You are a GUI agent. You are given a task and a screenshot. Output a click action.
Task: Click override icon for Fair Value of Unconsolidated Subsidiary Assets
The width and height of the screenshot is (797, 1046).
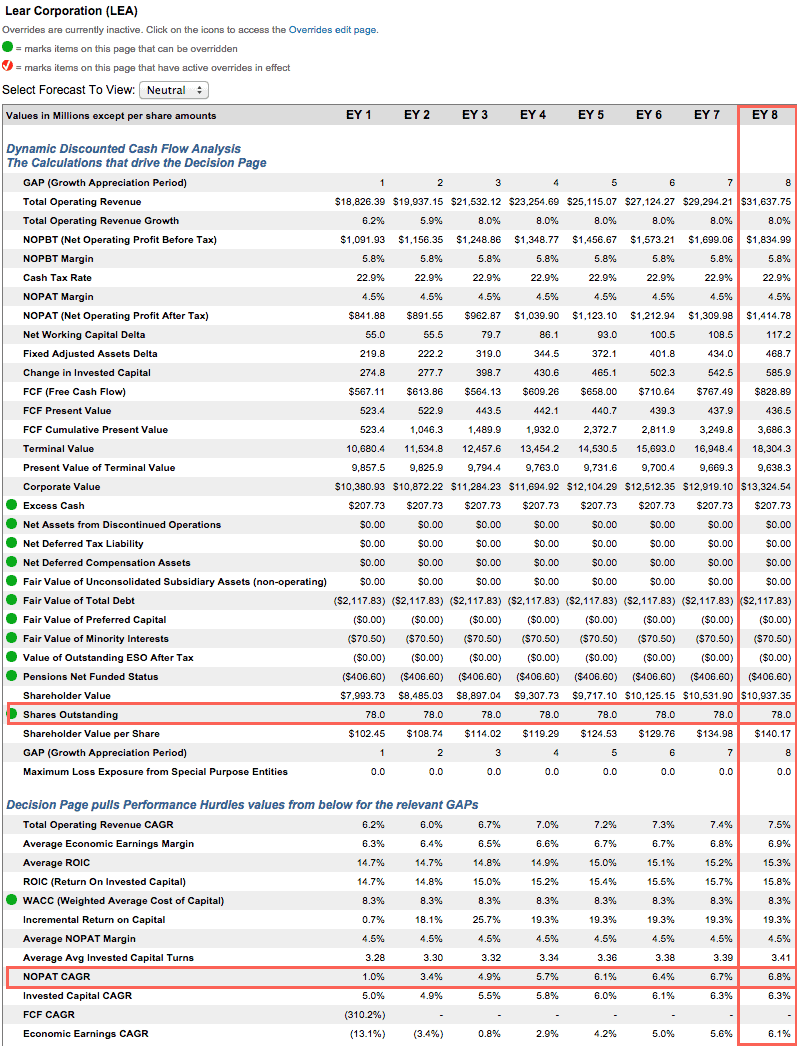[x=11, y=581]
